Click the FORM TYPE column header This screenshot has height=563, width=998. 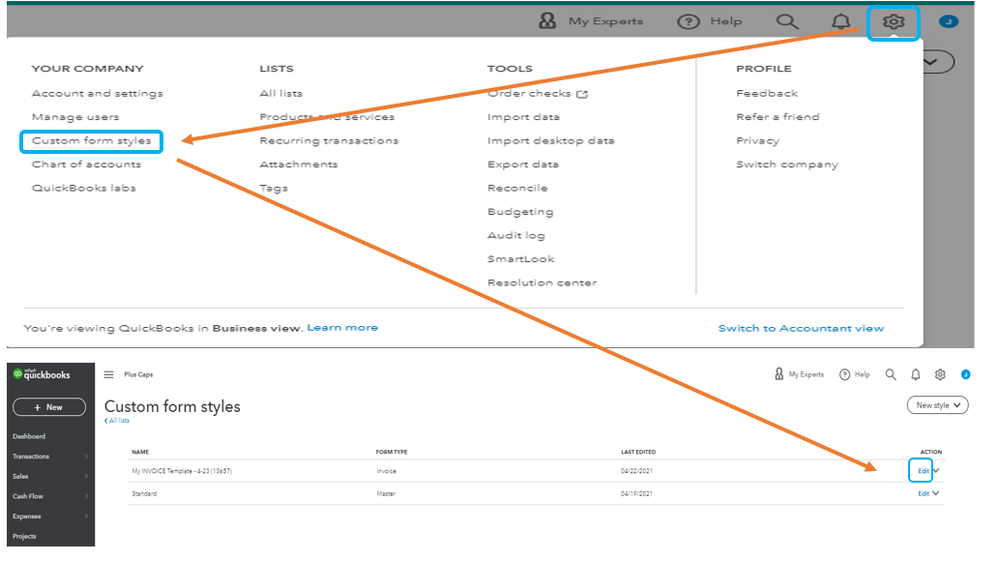(x=391, y=452)
